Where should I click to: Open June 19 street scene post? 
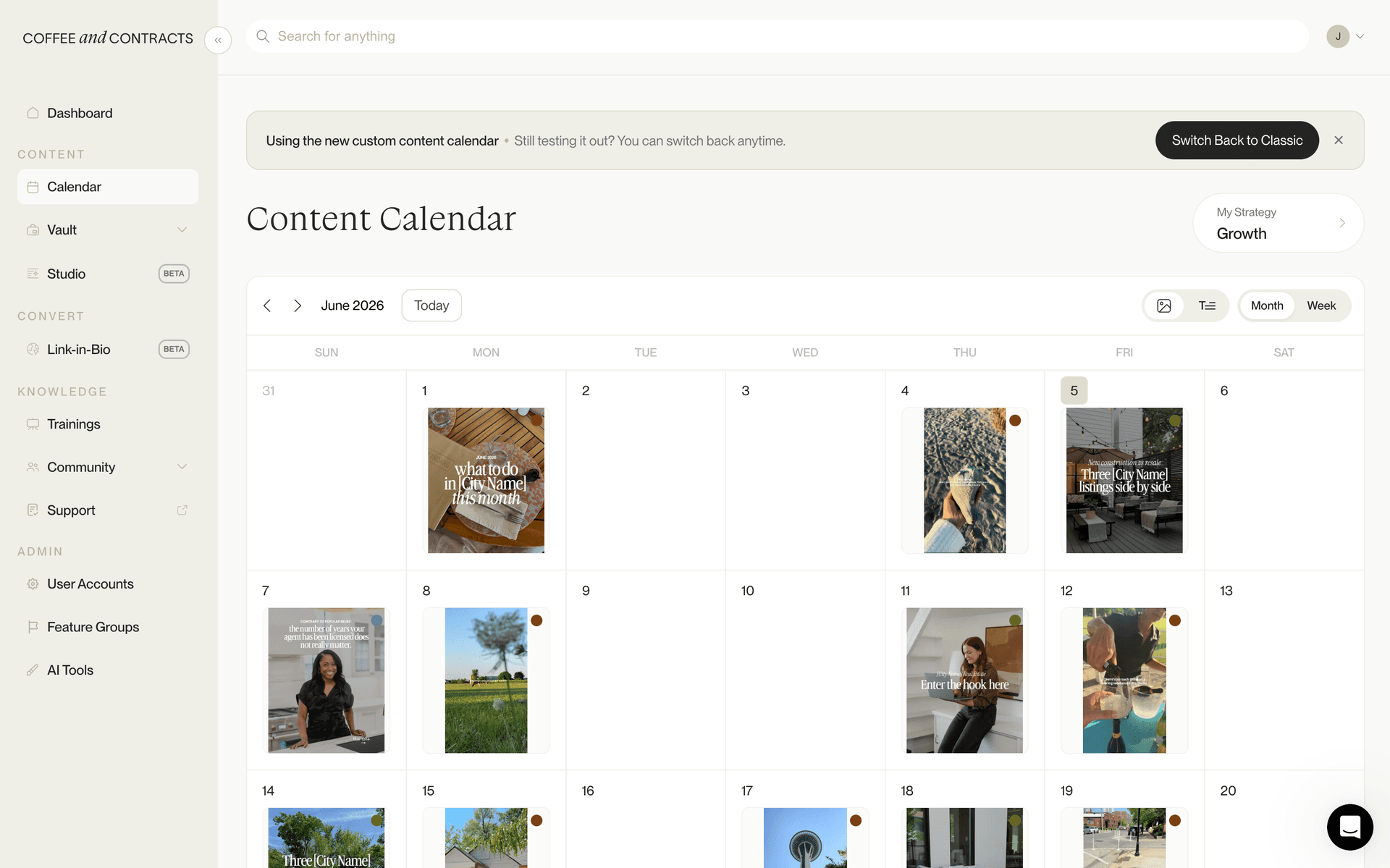[x=1124, y=838]
